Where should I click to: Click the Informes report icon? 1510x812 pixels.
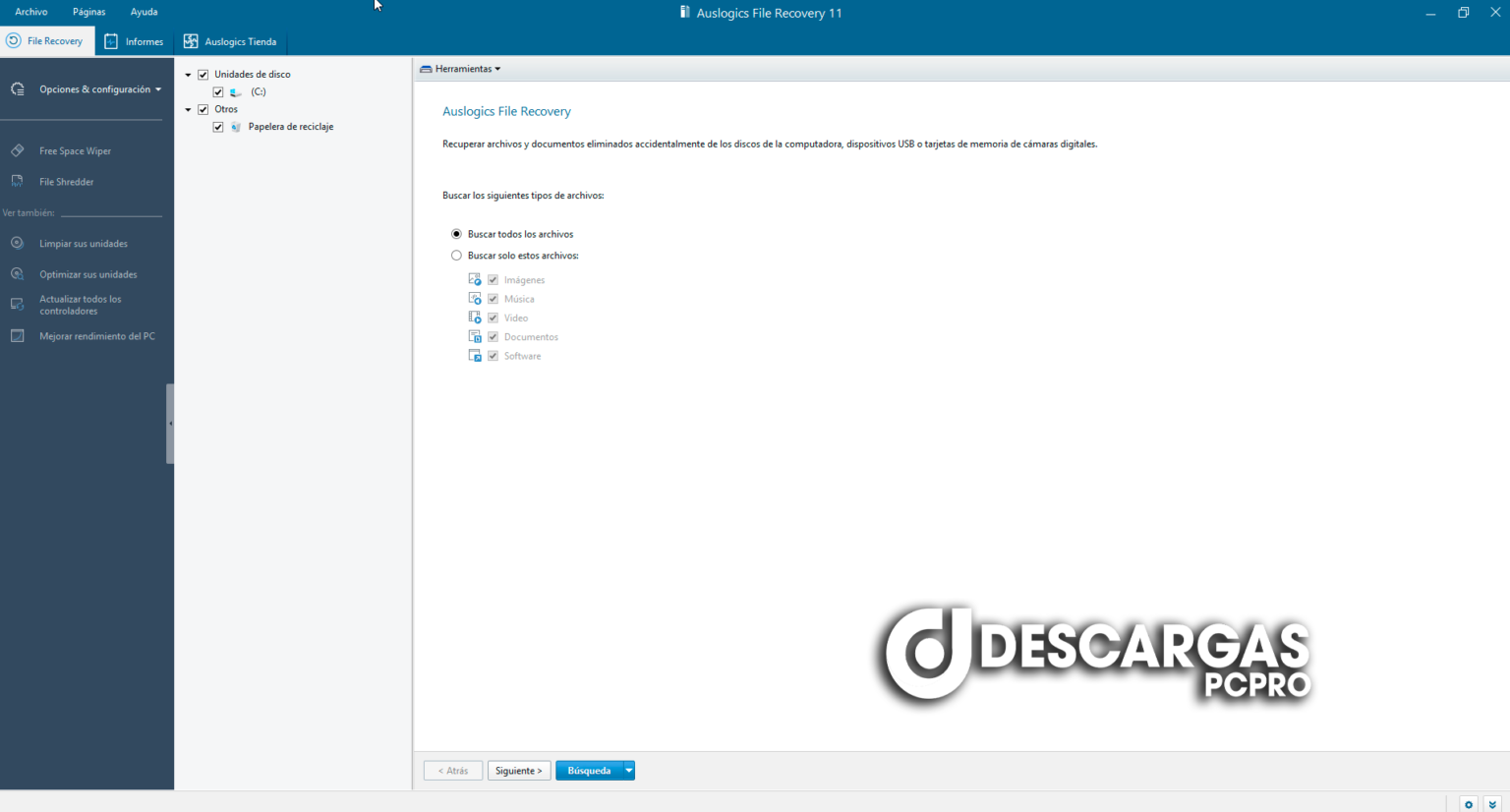pyautogui.click(x=111, y=41)
